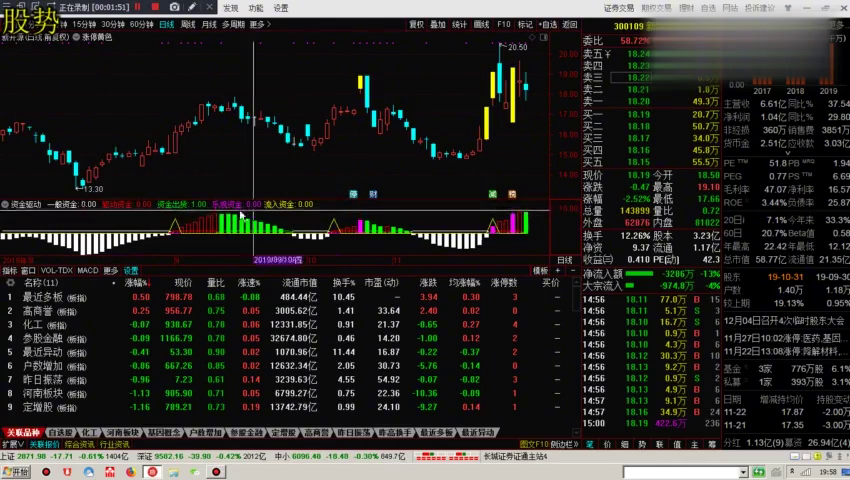Open settings gear in list header

10,283
